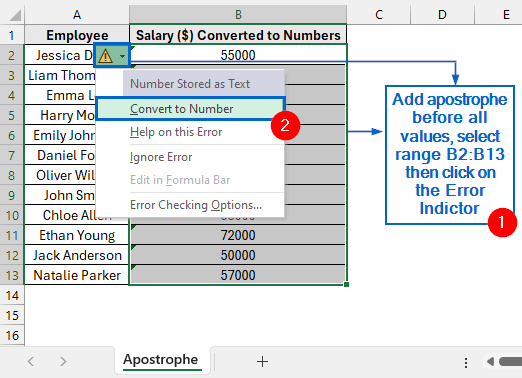
Task: Click the cell with value 57000
Action: [x=238, y=275]
